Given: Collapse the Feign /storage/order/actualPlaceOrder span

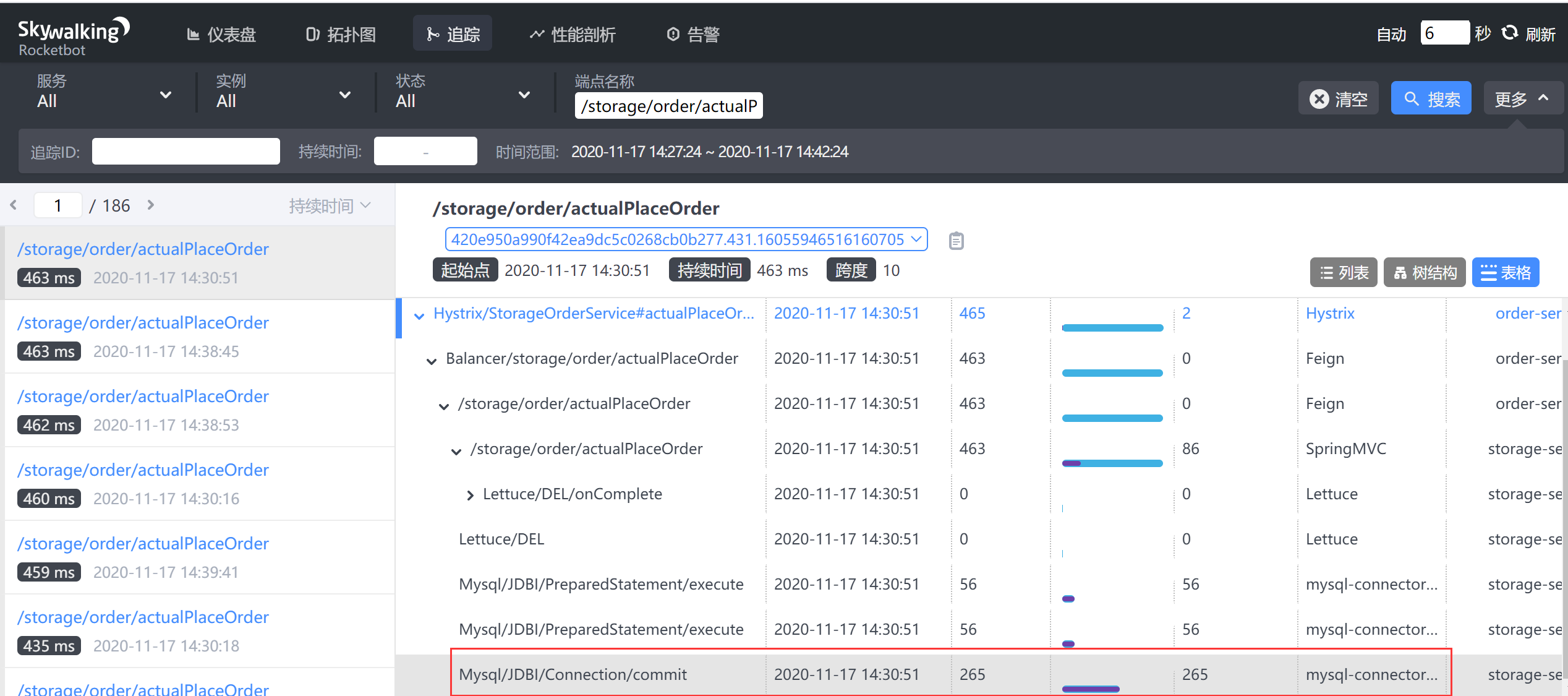Looking at the screenshot, I should pyautogui.click(x=444, y=406).
